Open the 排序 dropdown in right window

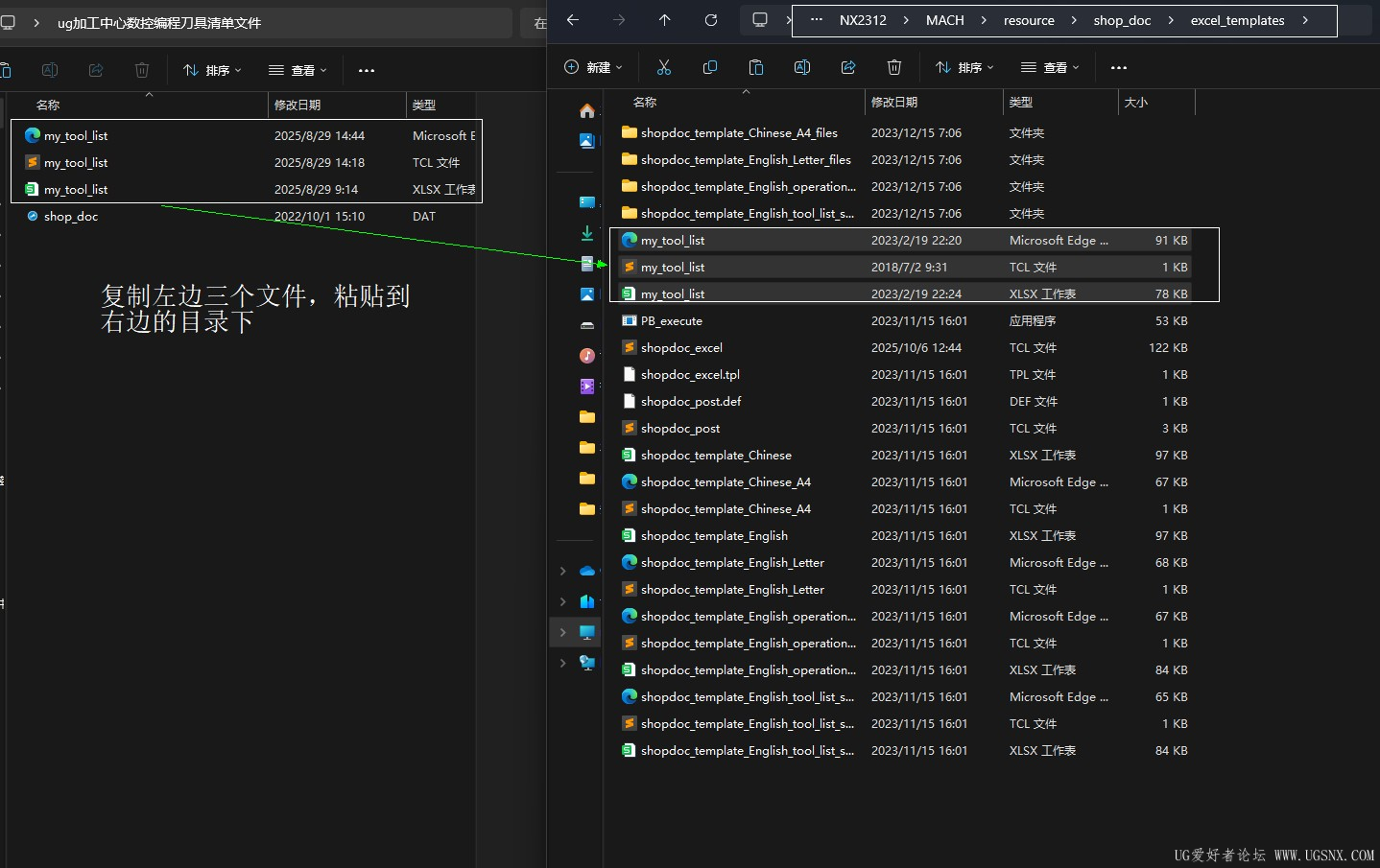(964, 67)
